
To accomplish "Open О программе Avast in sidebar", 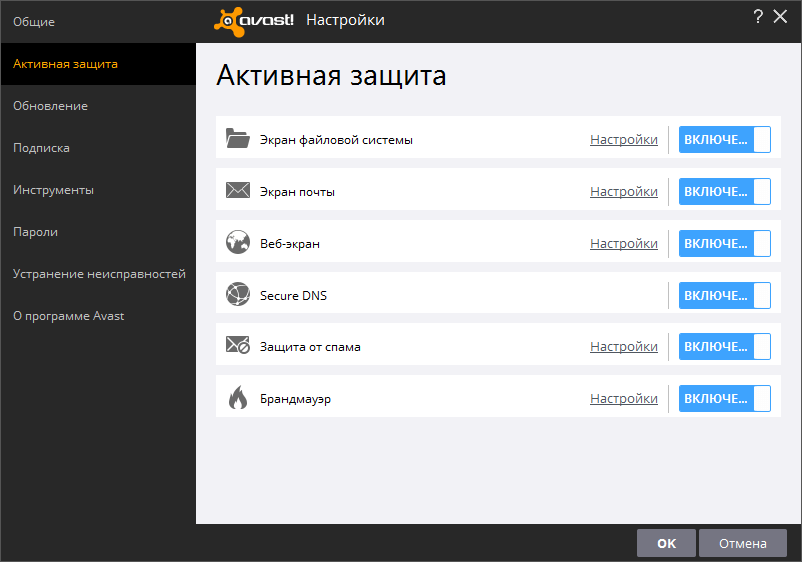I will click(x=98, y=316).
